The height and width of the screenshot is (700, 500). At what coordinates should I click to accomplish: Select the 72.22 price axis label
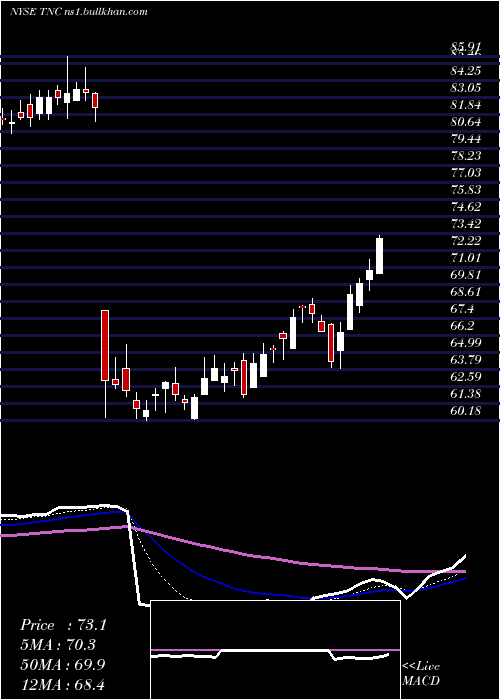point(466,241)
